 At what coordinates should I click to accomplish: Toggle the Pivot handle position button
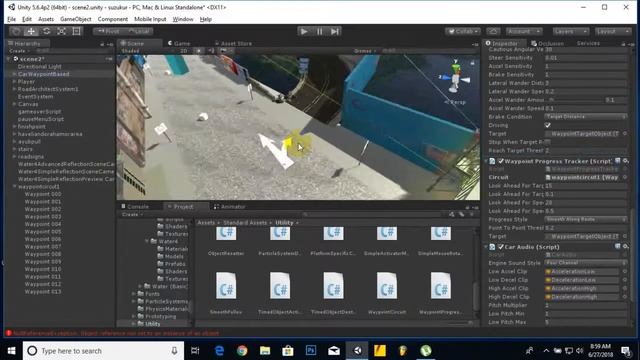108,31
